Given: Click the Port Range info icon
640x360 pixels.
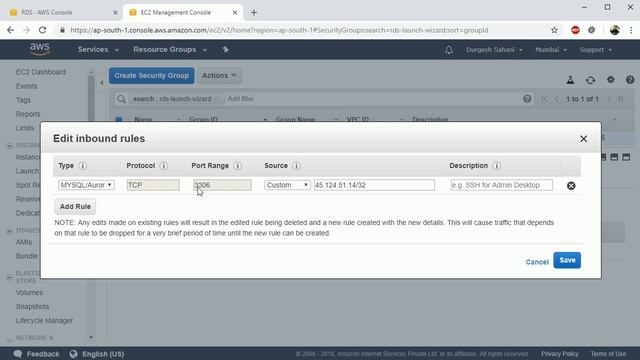Looking at the screenshot, I should (x=238, y=166).
